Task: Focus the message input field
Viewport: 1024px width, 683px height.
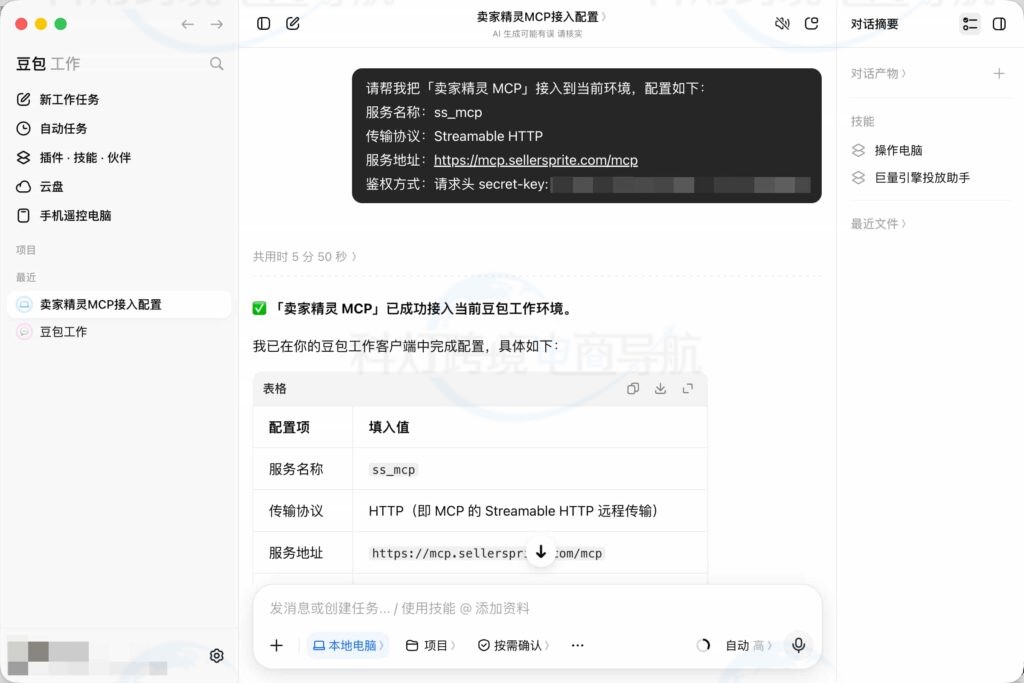Action: [x=537, y=609]
